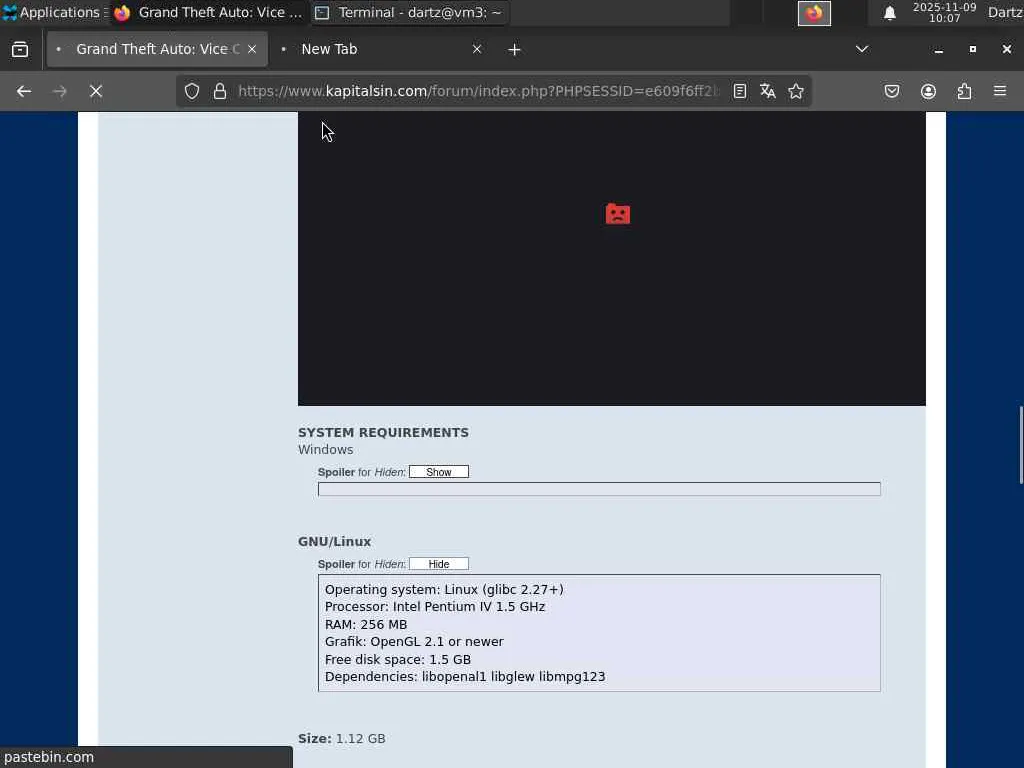Screen dimensions: 1024x768
Task: Click the page vertical scrollbar thumb
Action: click(1021, 445)
